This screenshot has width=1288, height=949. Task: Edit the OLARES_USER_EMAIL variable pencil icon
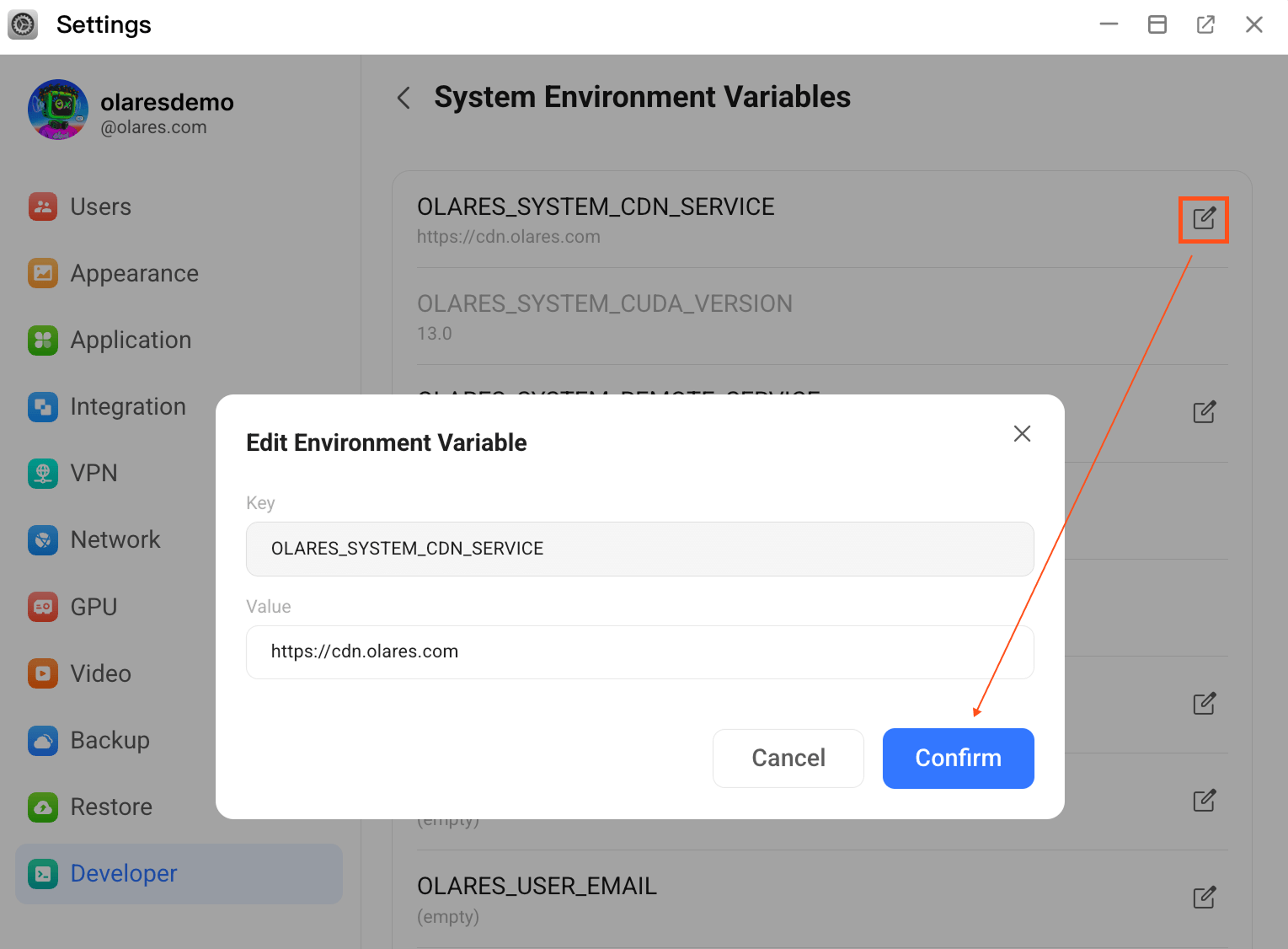[x=1203, y=897]
